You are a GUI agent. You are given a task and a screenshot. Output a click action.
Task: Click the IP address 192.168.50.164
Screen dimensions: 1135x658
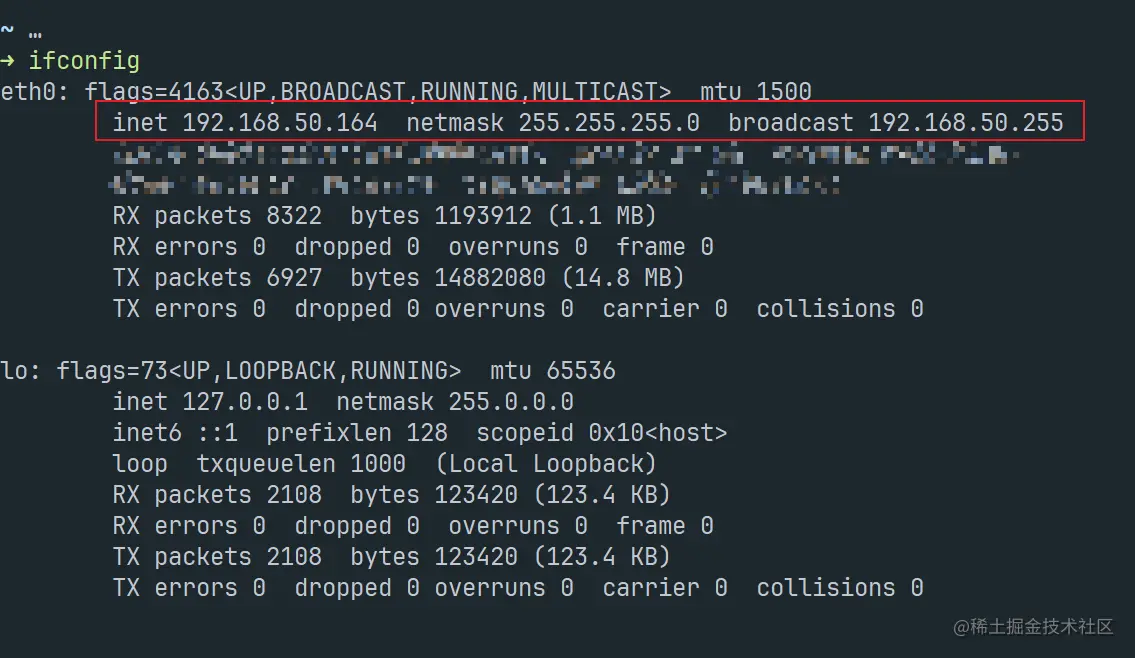click(279, 123)
